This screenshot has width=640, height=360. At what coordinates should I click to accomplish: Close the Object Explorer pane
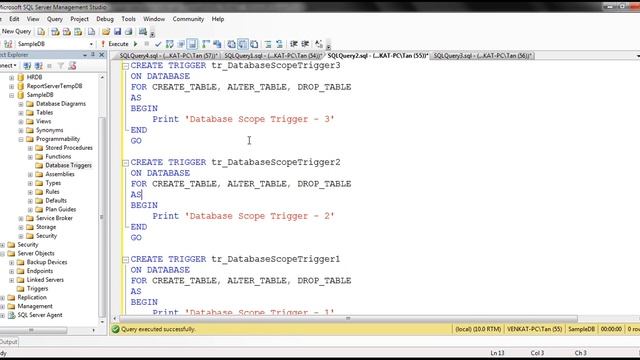pos(102,55)
